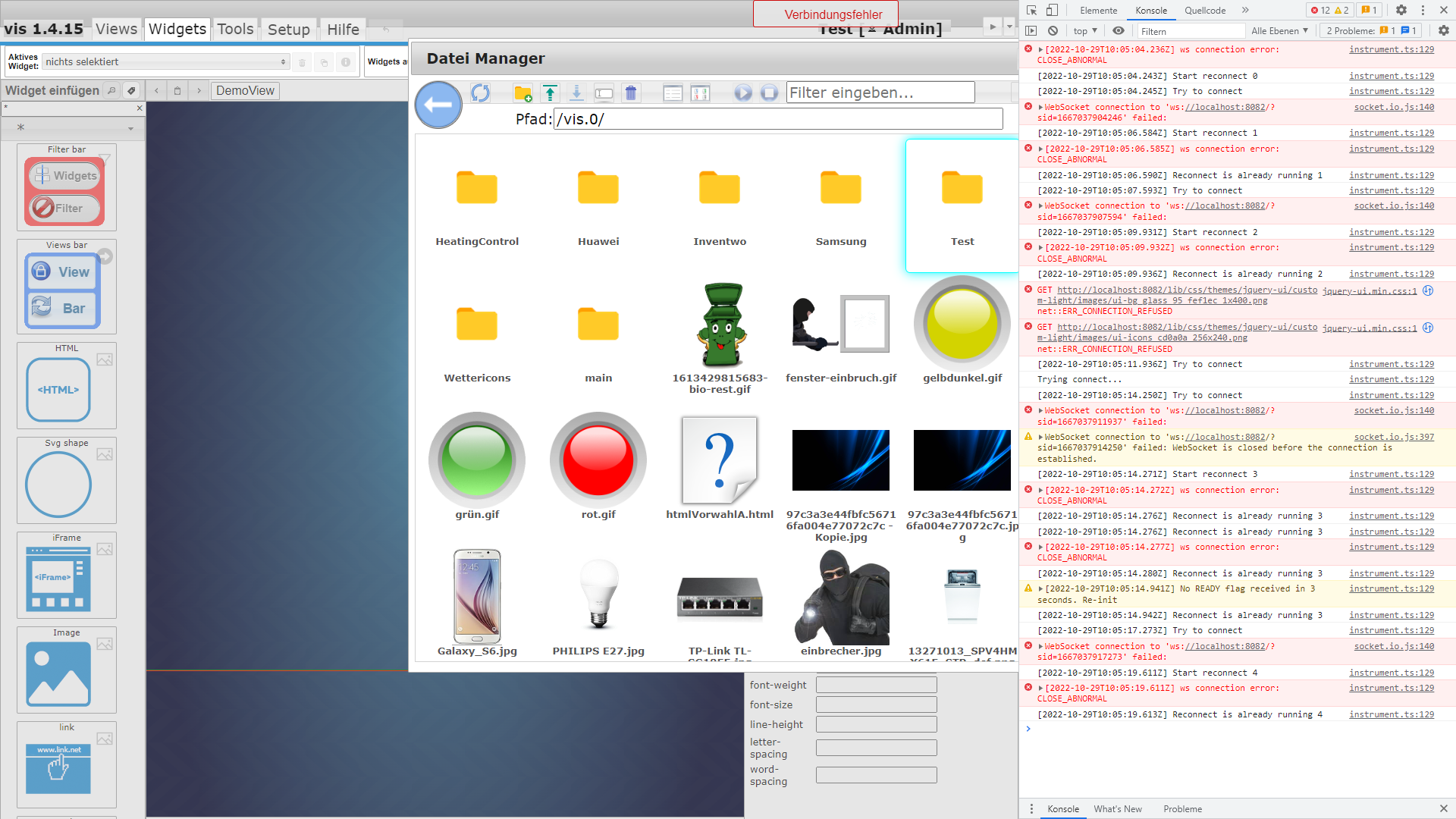Toggle the console live expression eye
Image resolution: width=1456 pixels, height=819 pixels.
tap(1119, 31)
